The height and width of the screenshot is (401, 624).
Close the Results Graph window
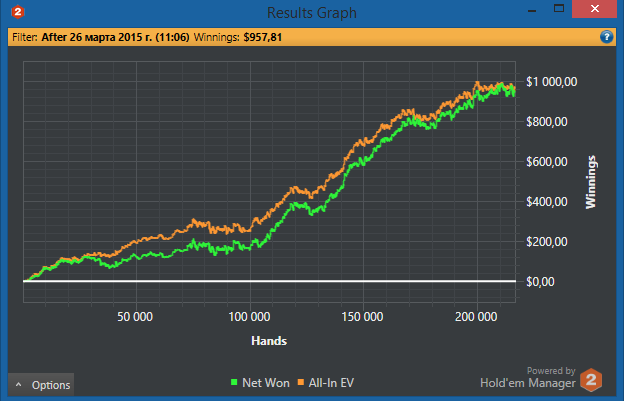[595, 9]
